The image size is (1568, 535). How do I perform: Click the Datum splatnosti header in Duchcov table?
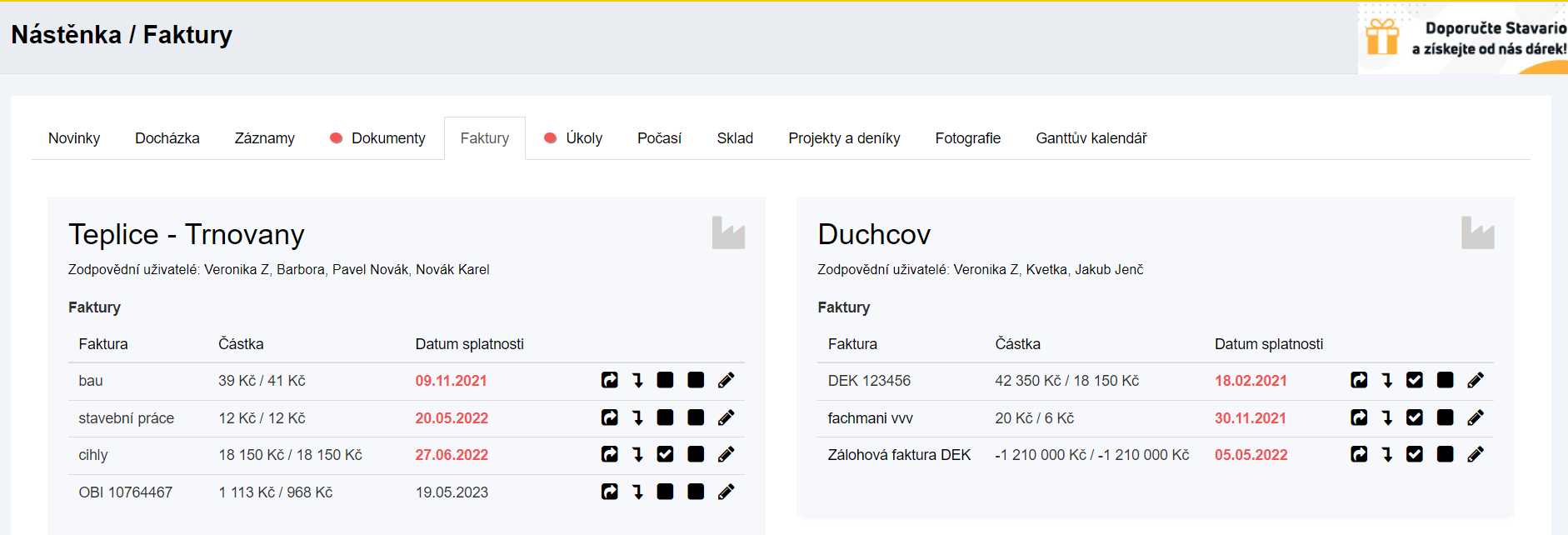(x=1268, y=344)
